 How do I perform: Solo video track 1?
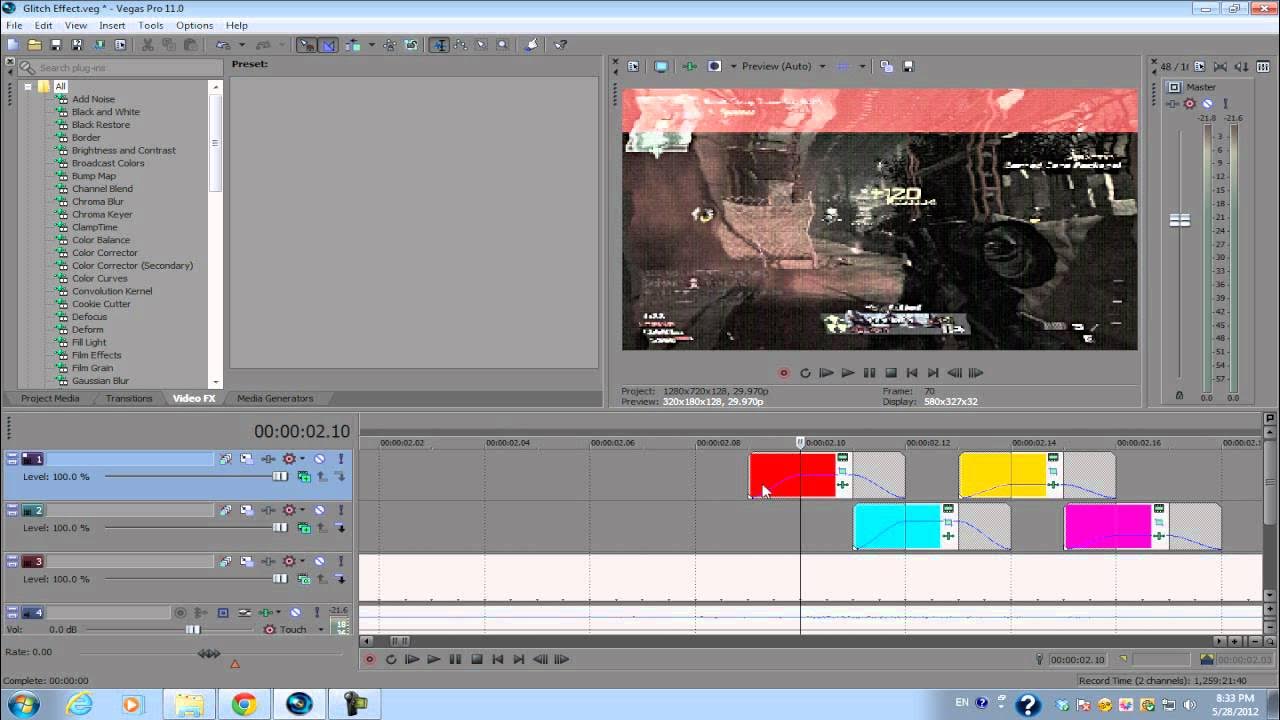340,459
